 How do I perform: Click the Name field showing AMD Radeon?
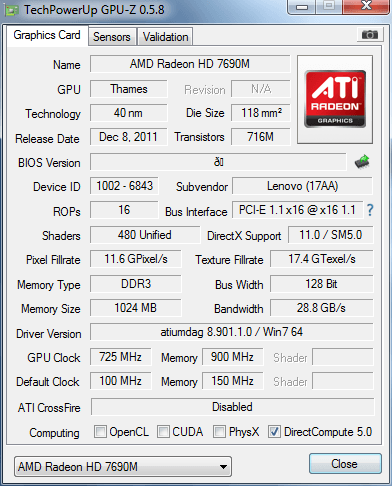(190, 64)
